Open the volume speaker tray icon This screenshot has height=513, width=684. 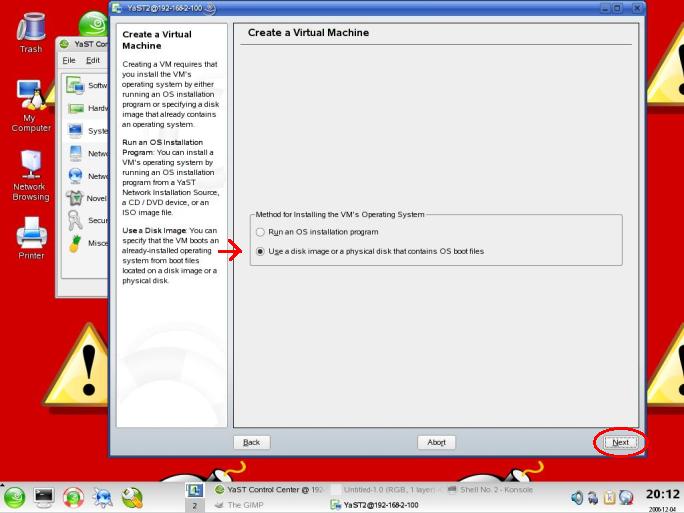point(577,497)
